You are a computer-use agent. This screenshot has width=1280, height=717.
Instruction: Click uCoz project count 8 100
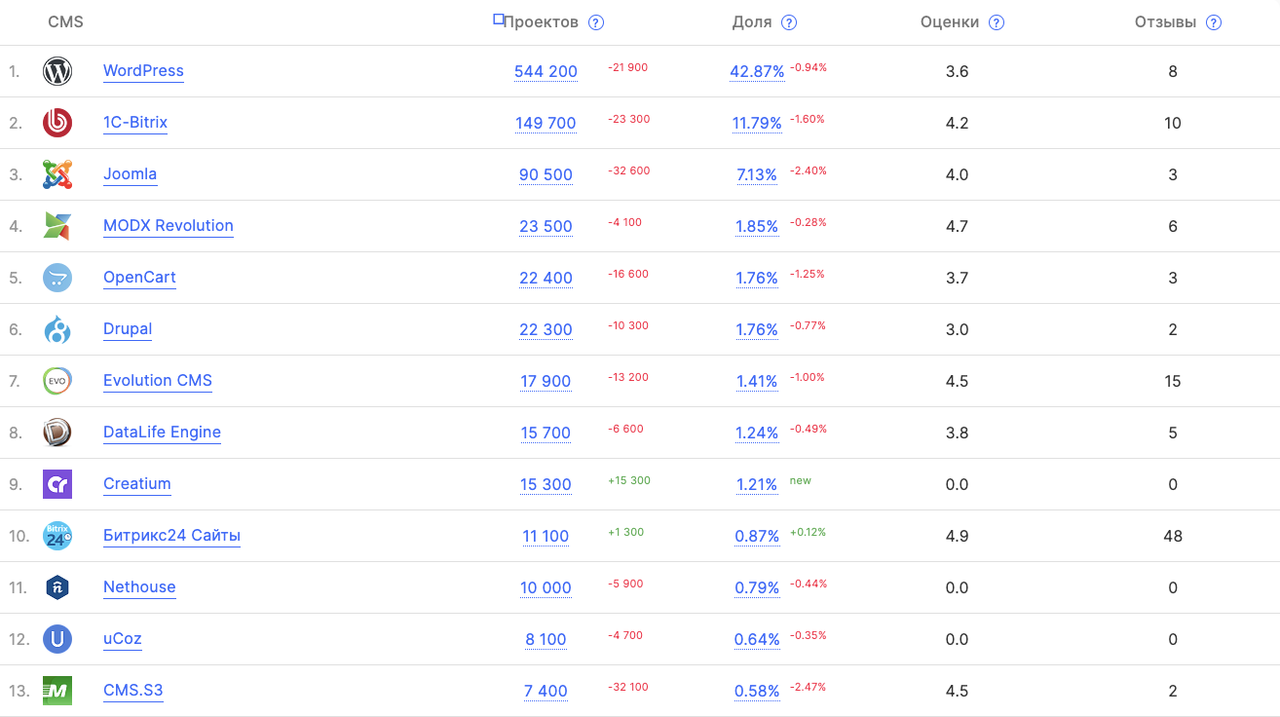click(x=546, y=639)
